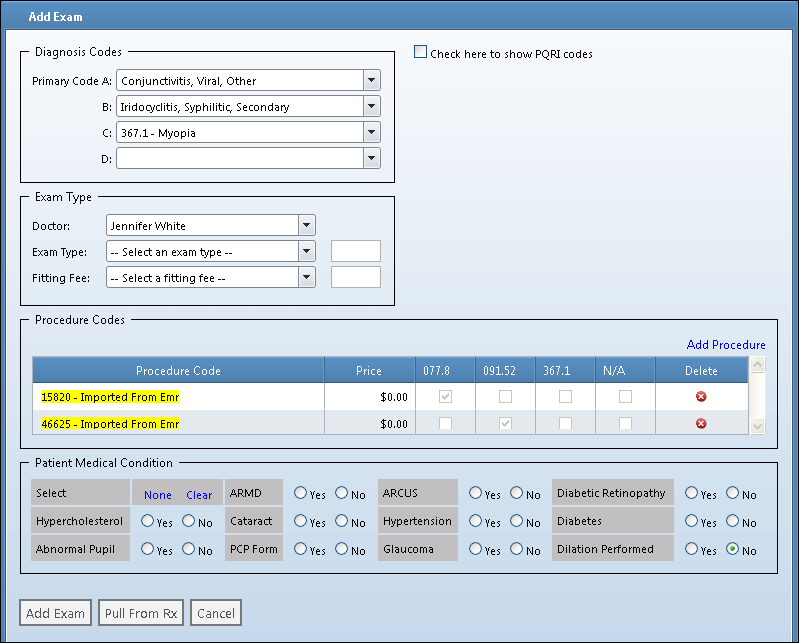Click the fitting fee price input field
Image resolution: width=799 pixels, height=643 pixels.
click(x=356, y=277)
